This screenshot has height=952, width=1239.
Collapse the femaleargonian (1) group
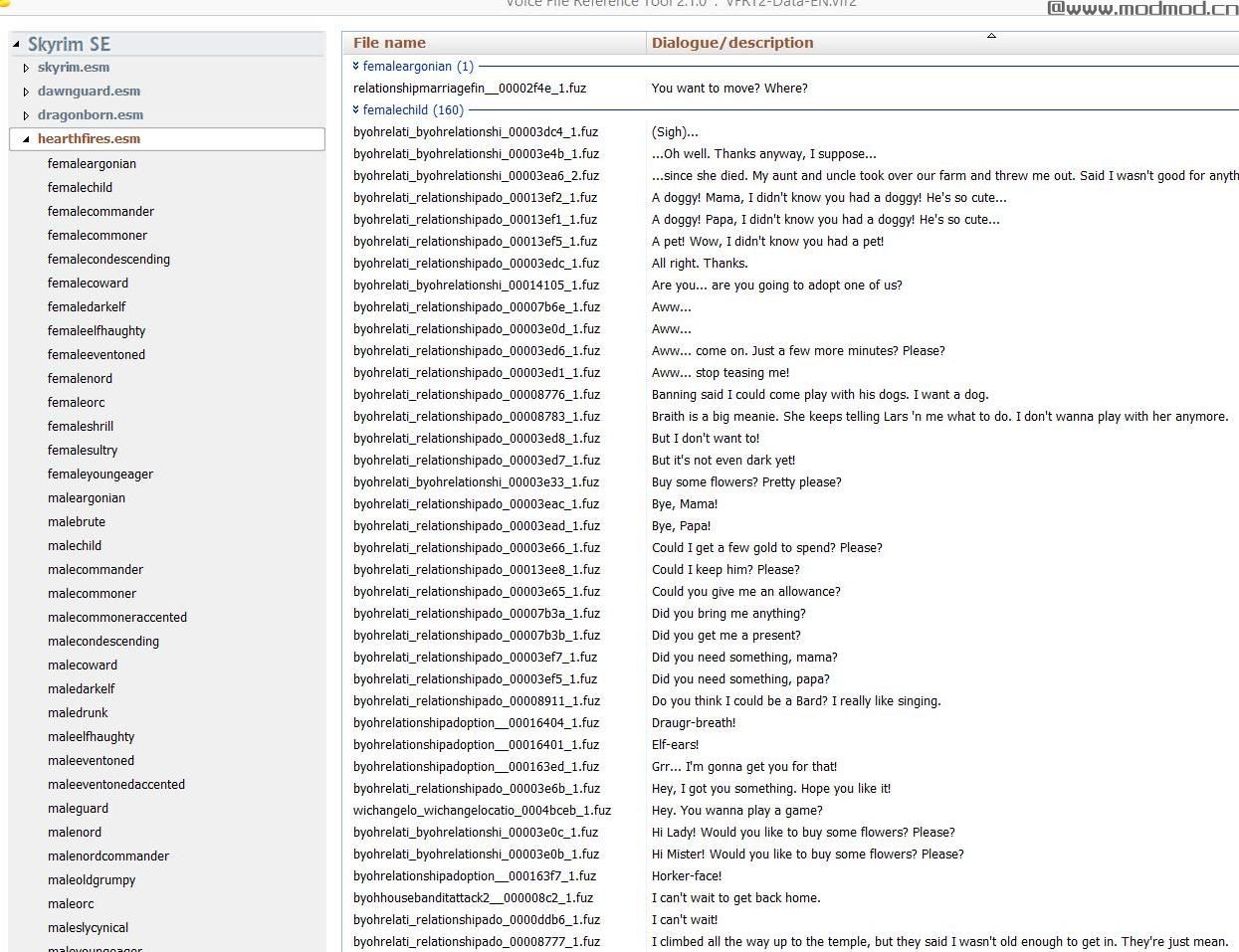[x=355, y=66]
